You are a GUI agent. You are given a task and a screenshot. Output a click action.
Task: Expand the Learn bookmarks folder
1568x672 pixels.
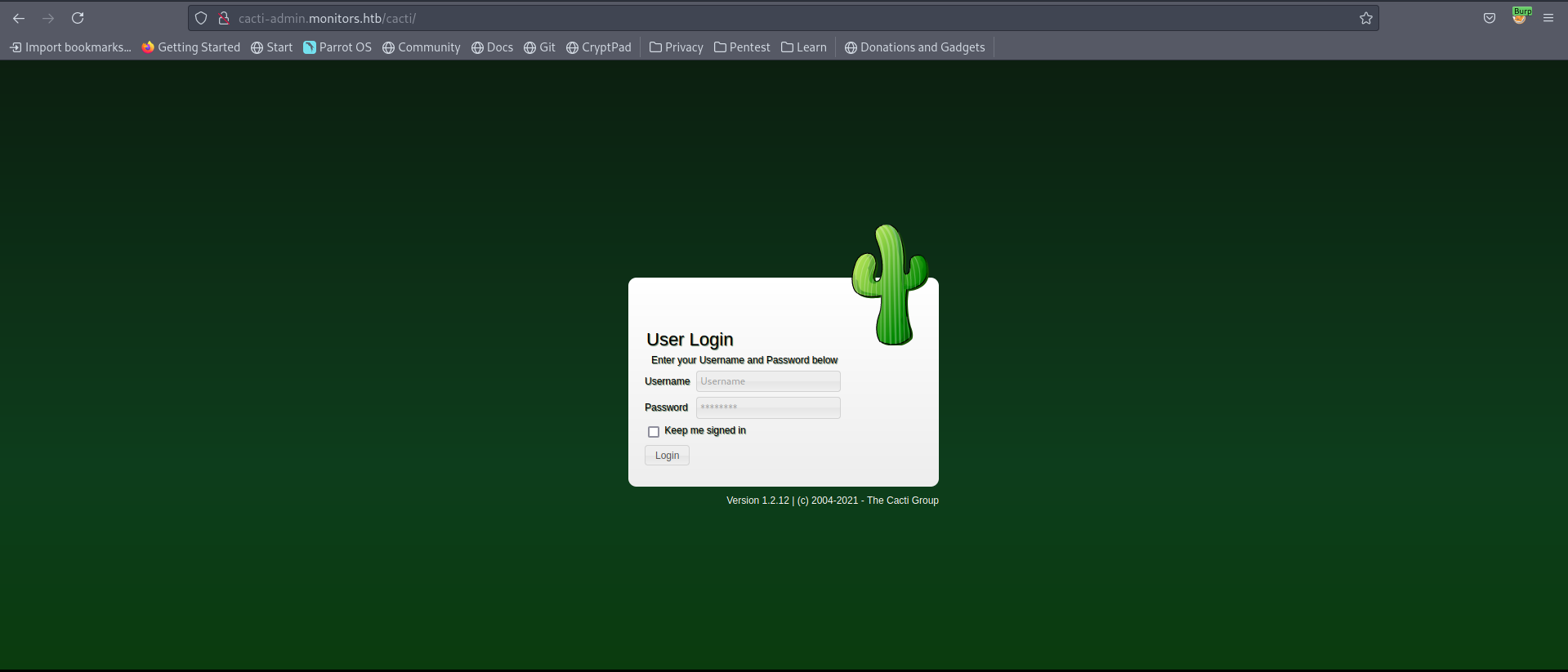tap(803, 47)
